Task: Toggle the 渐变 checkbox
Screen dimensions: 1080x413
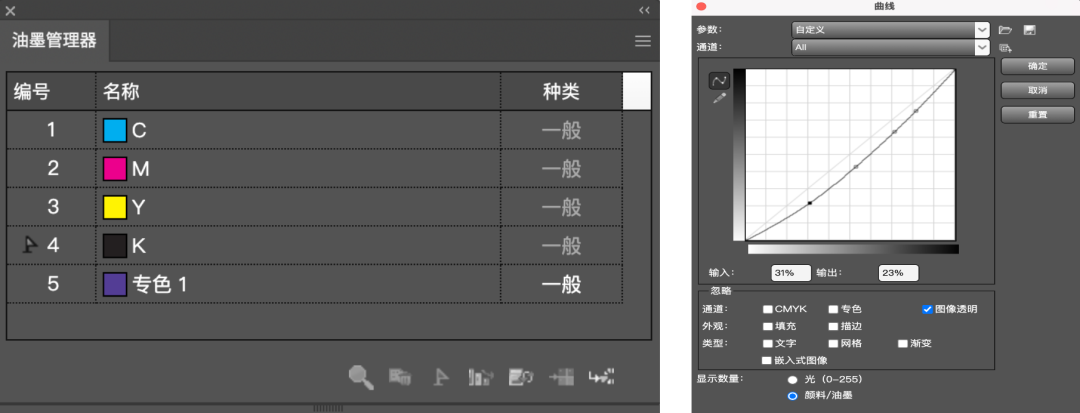Action: (x=902, y=343)
